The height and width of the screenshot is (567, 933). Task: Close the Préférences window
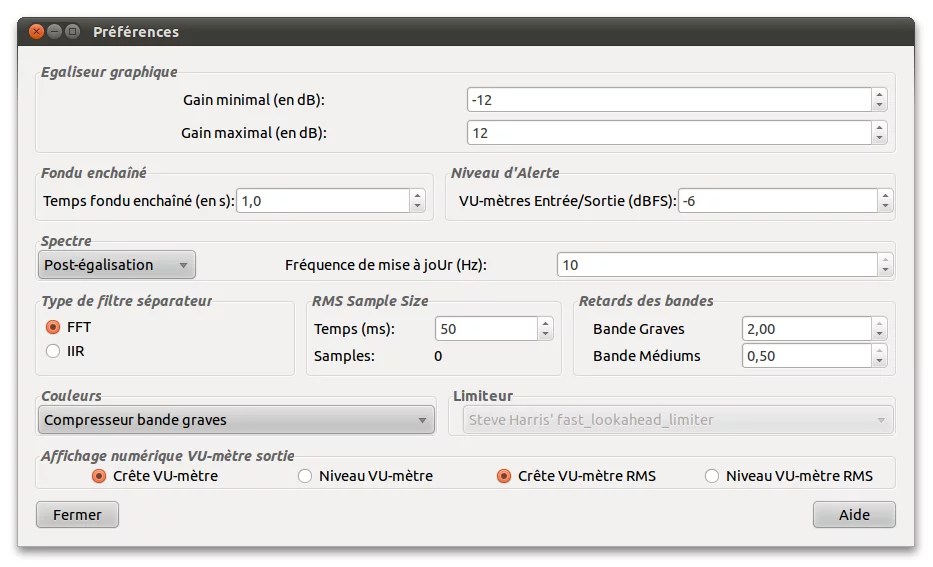(37, 32)
